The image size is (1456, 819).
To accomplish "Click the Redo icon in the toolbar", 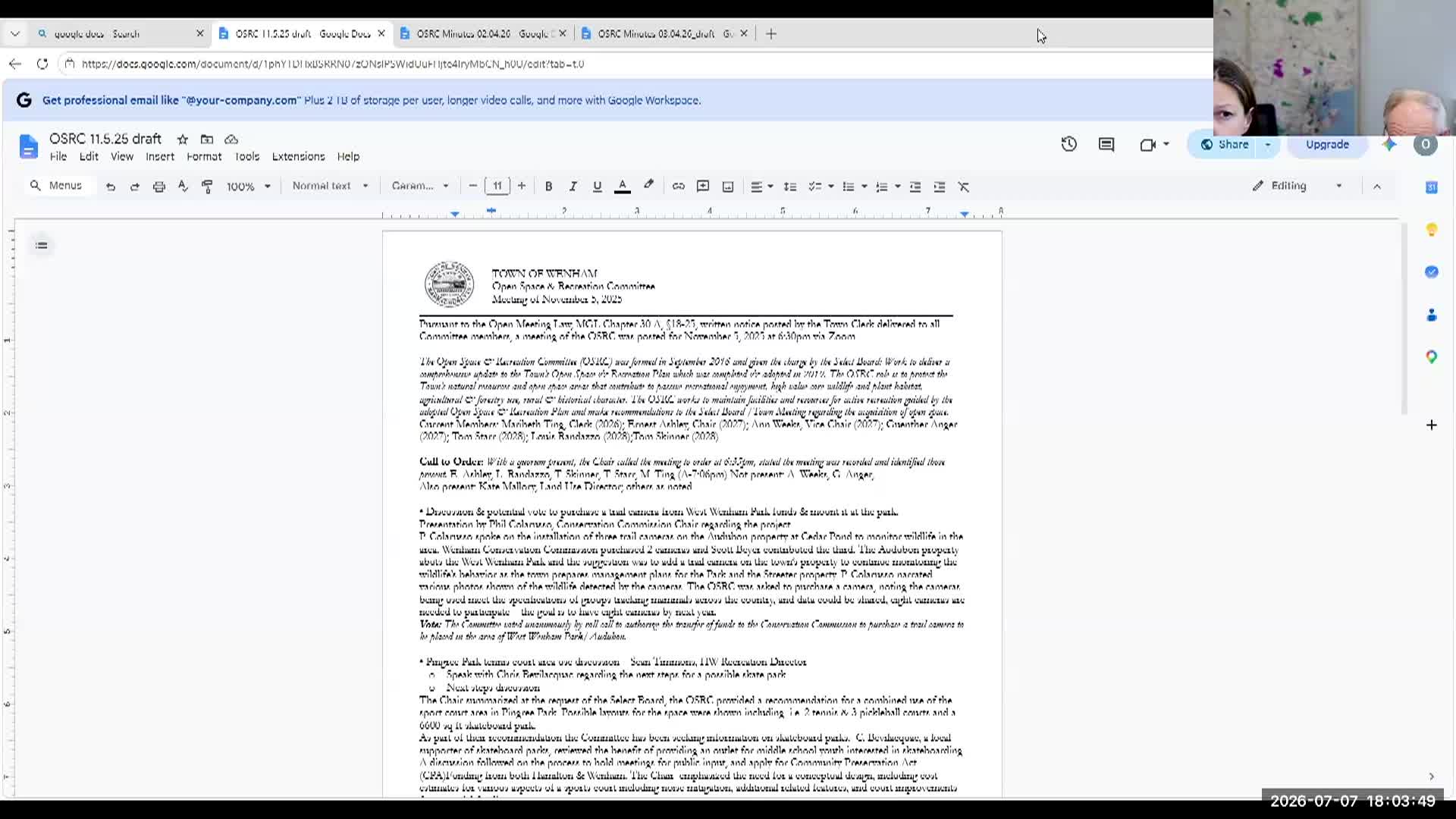I will tap(135, 187).
